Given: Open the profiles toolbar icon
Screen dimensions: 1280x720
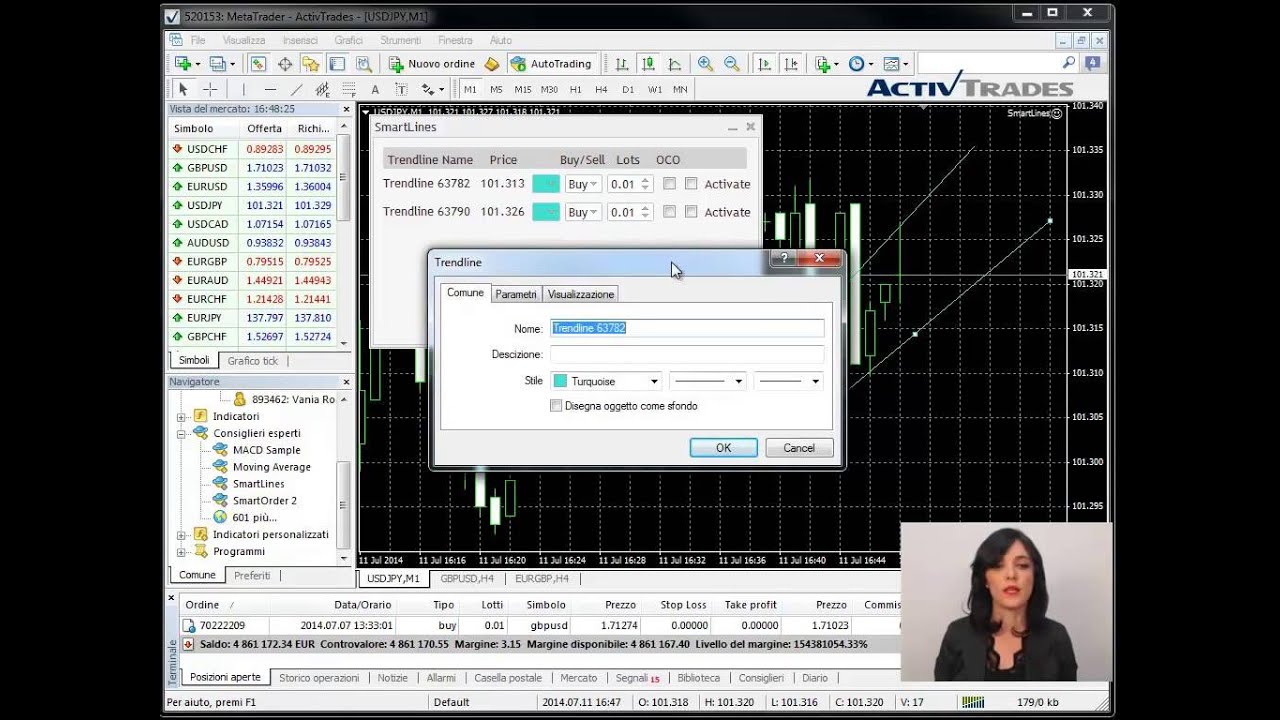Looking at the screenshot, I should coord(217,64).
